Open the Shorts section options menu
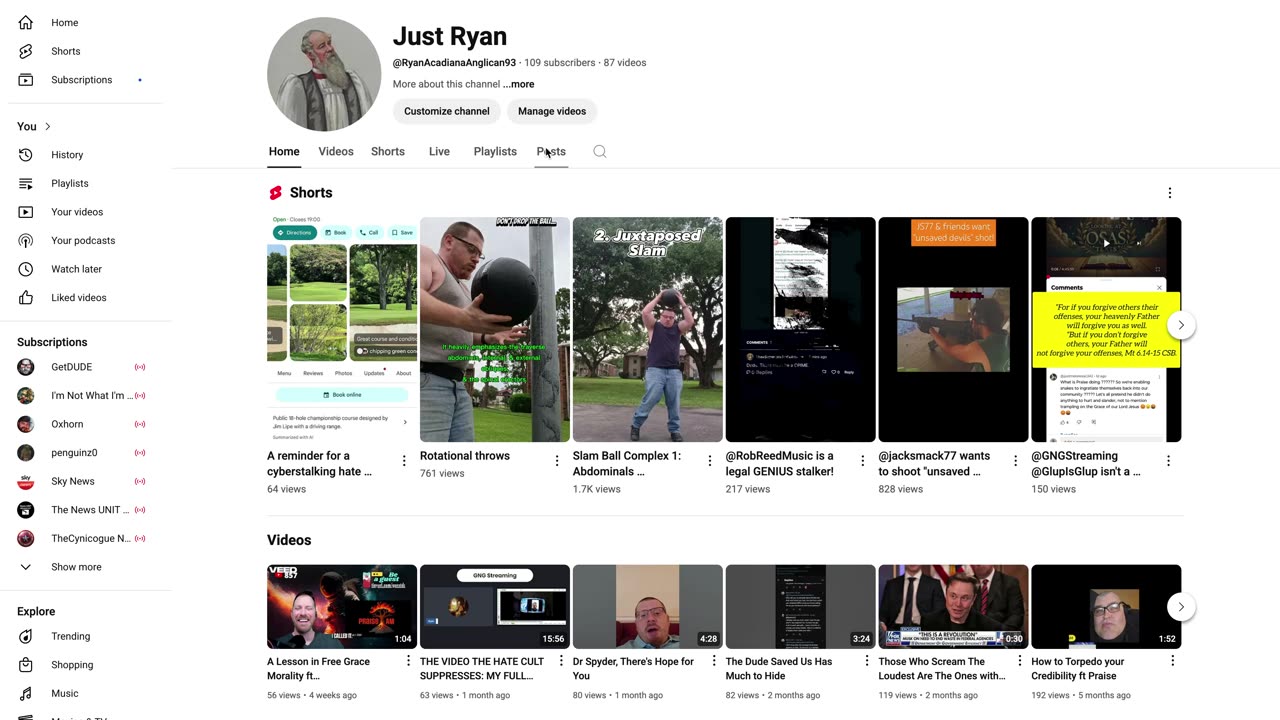Image resolution: width=1280 pixels, height=720 pixels. tap(1170, 193)
